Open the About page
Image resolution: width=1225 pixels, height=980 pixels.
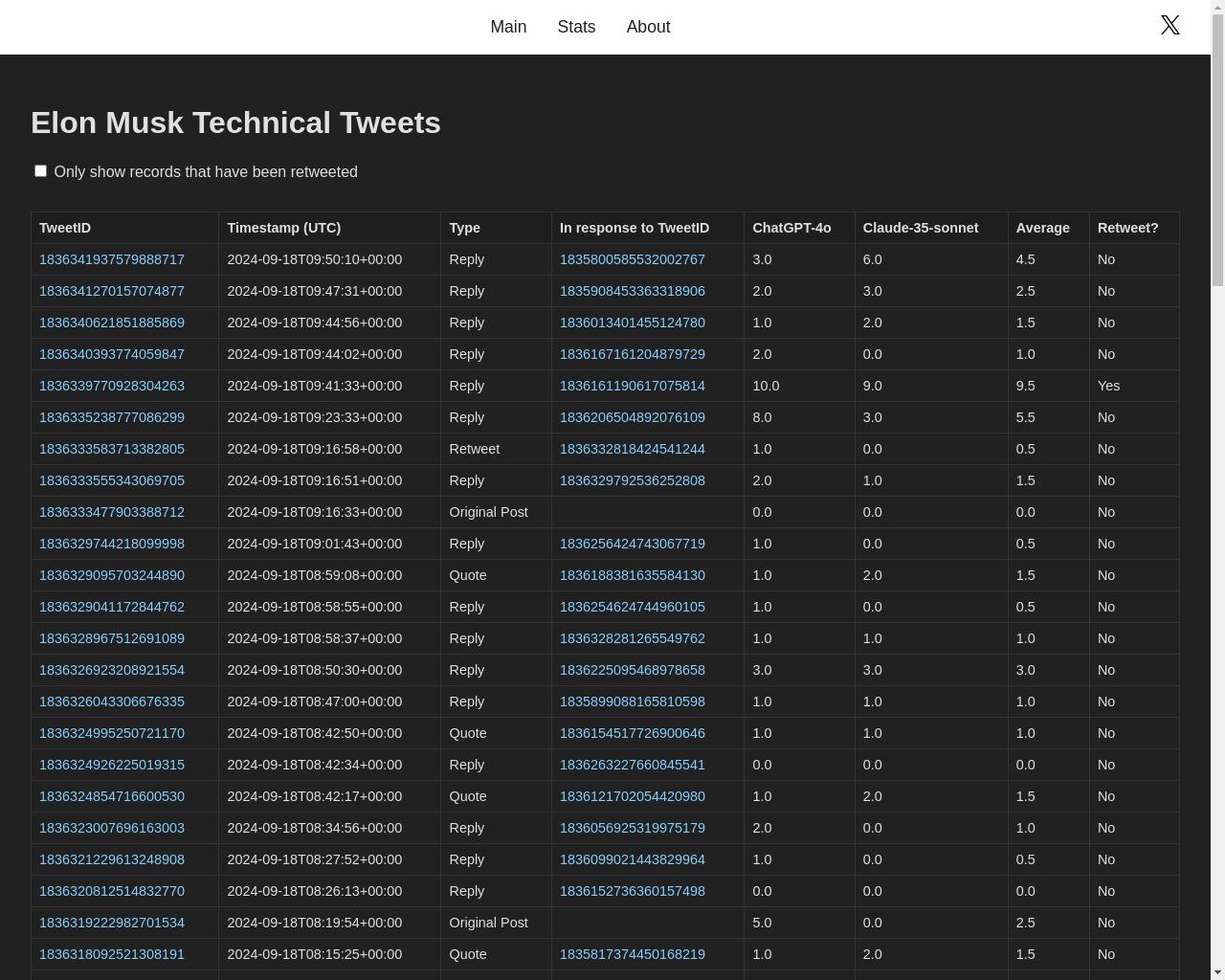point(648,27)
